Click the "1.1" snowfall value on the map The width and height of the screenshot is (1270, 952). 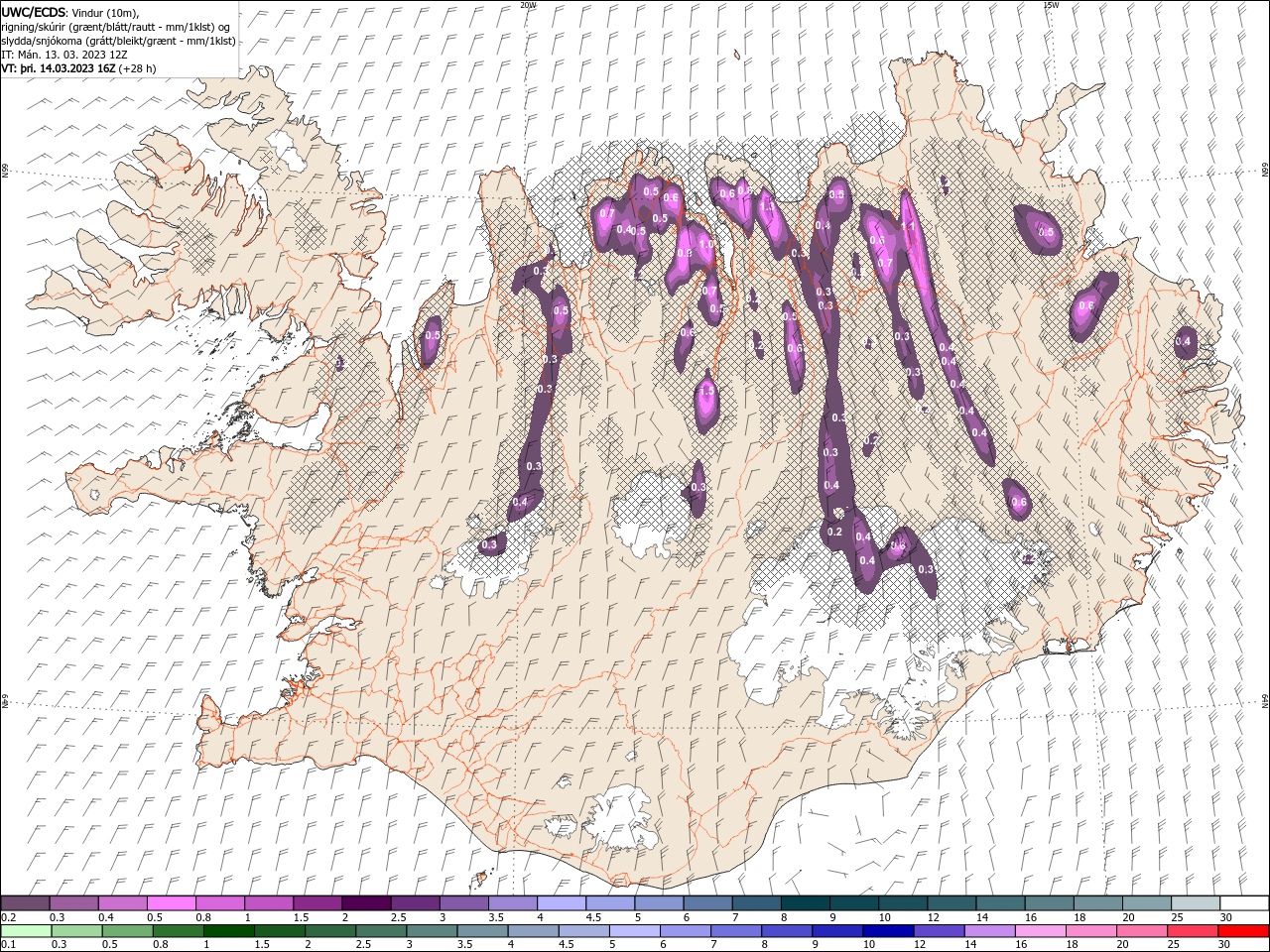click(x=907, y=226)
